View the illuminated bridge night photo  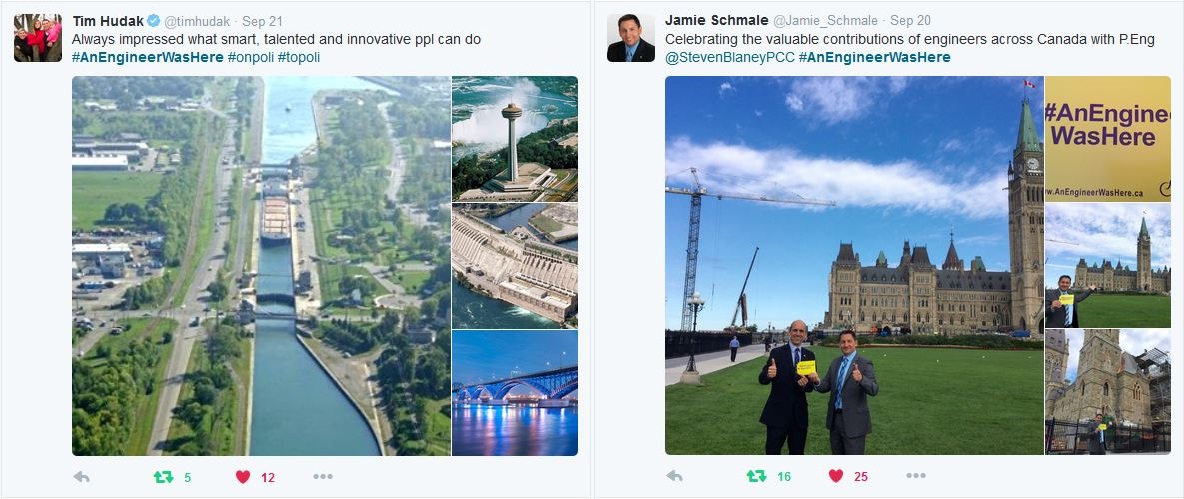515,393
